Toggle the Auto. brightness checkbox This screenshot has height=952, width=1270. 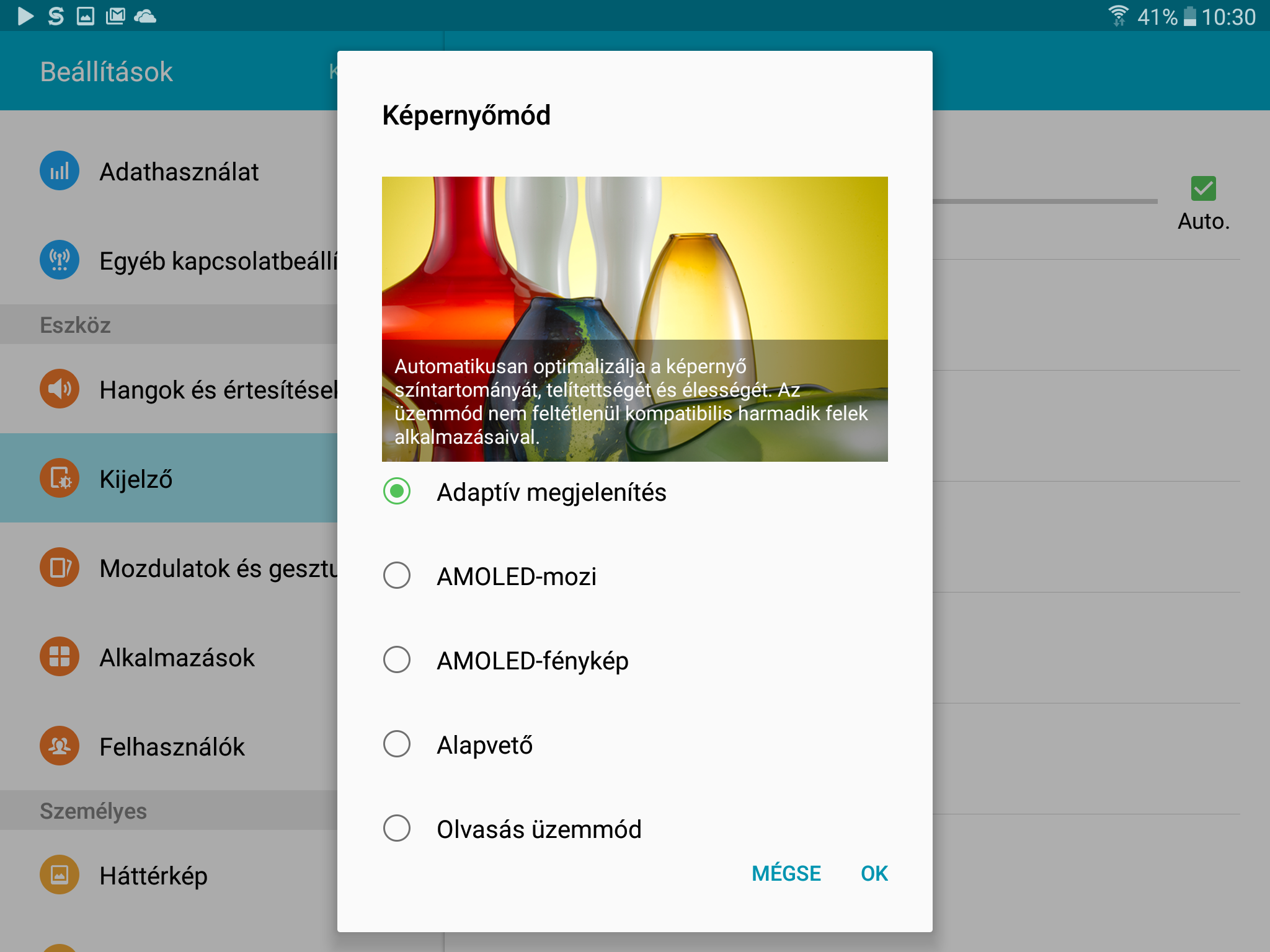click(x=1203, y=188)
